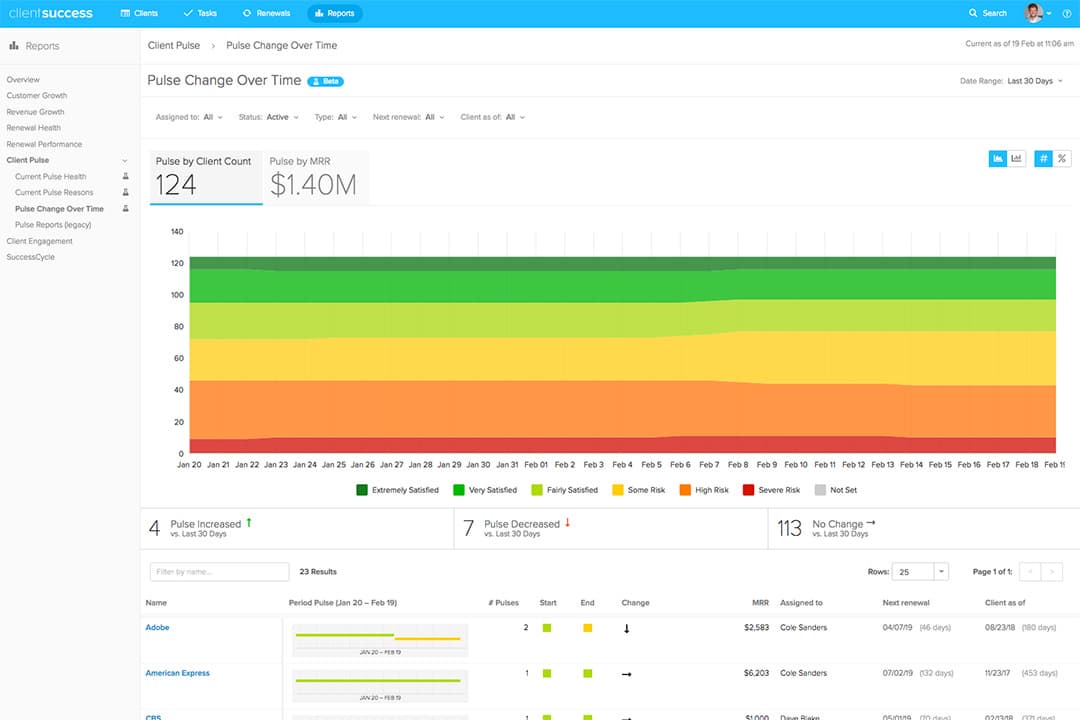The width and height of the screenshot is (1080, 720).
Task: Open the Renewals tab in top navigation
Action: (267, 13)
